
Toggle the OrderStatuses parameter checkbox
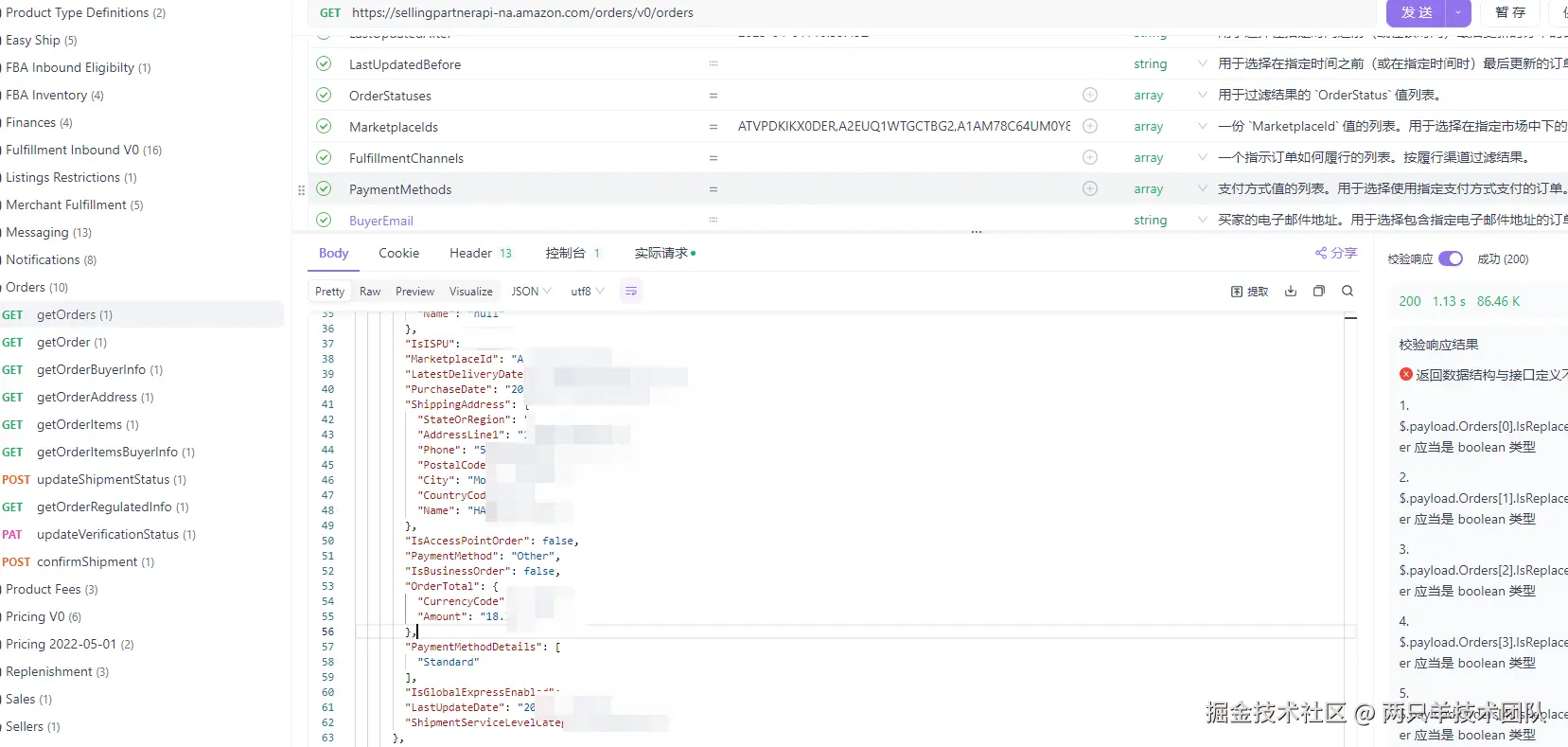[x=324, y=96]
